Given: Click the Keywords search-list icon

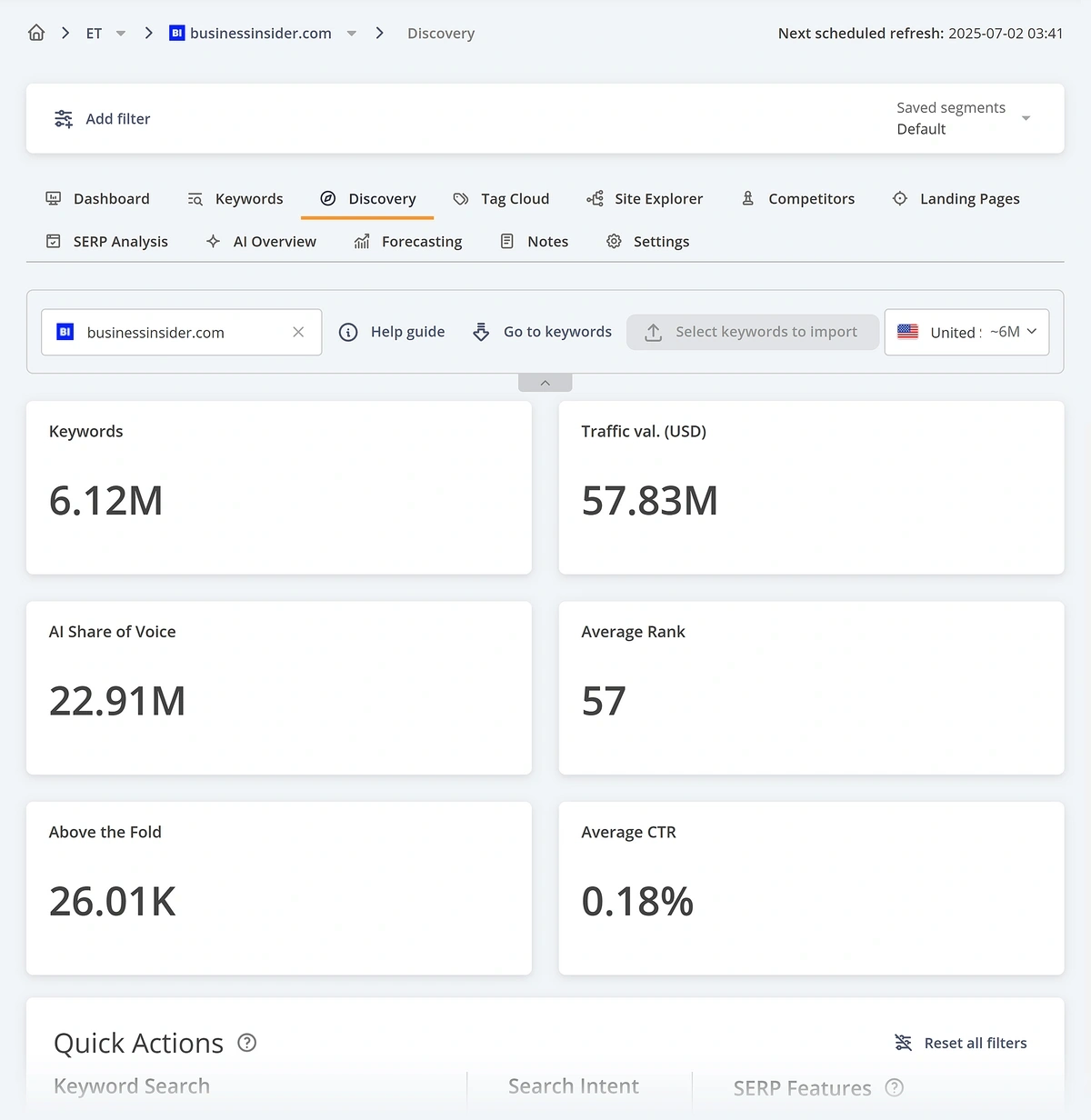Looking at the screenshot, I should 195,199.
